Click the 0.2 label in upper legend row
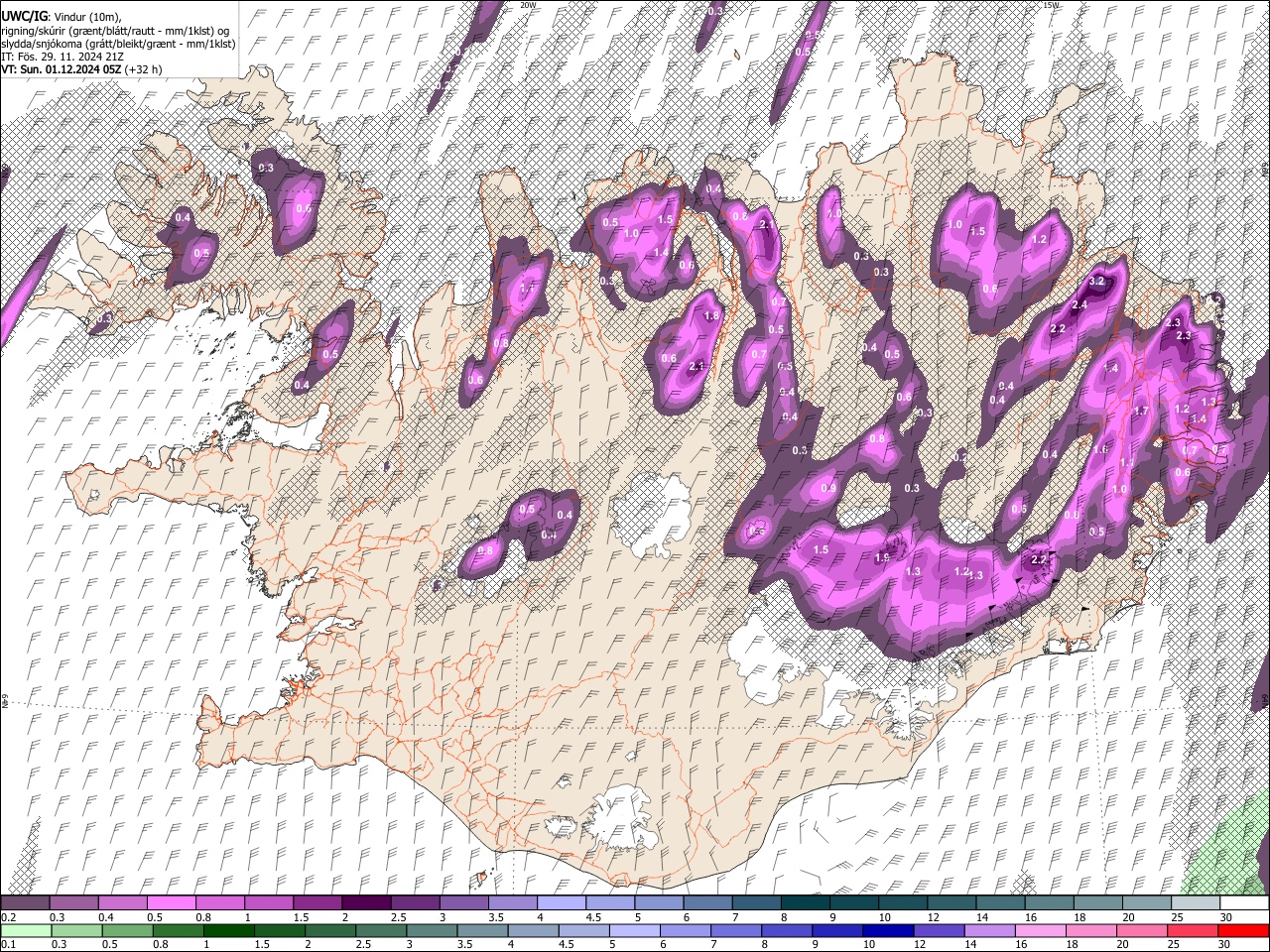This screenshot has width=1270, height=952. pos(8,917)
